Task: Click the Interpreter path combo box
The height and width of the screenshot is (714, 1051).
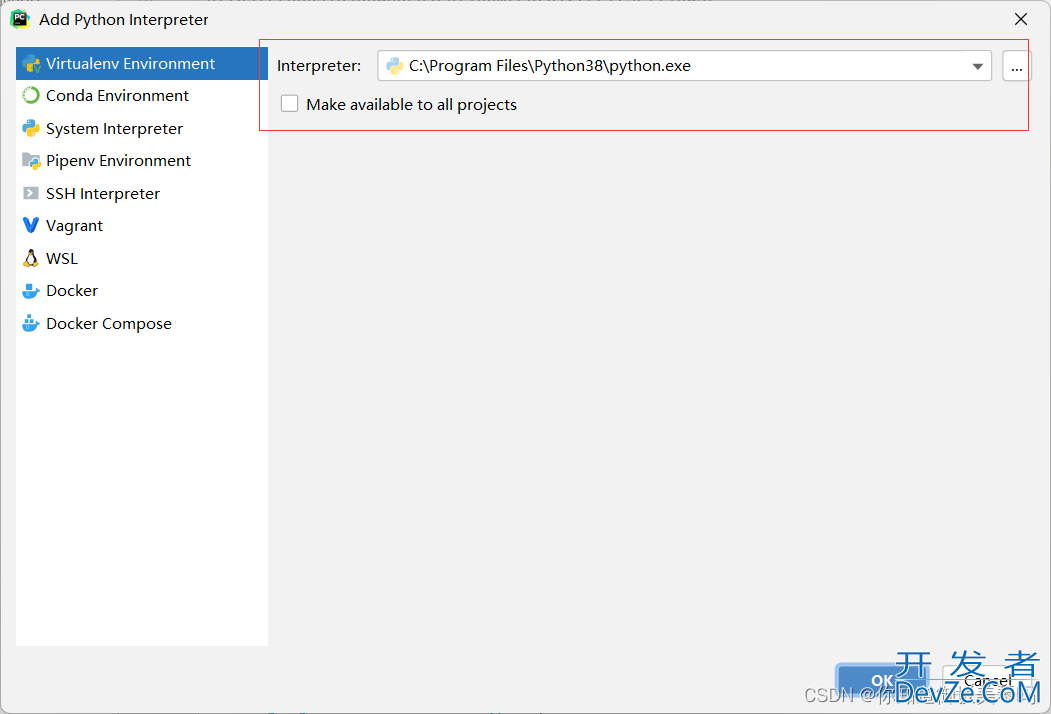Action: pyautogui.click(x=684, y=66)
